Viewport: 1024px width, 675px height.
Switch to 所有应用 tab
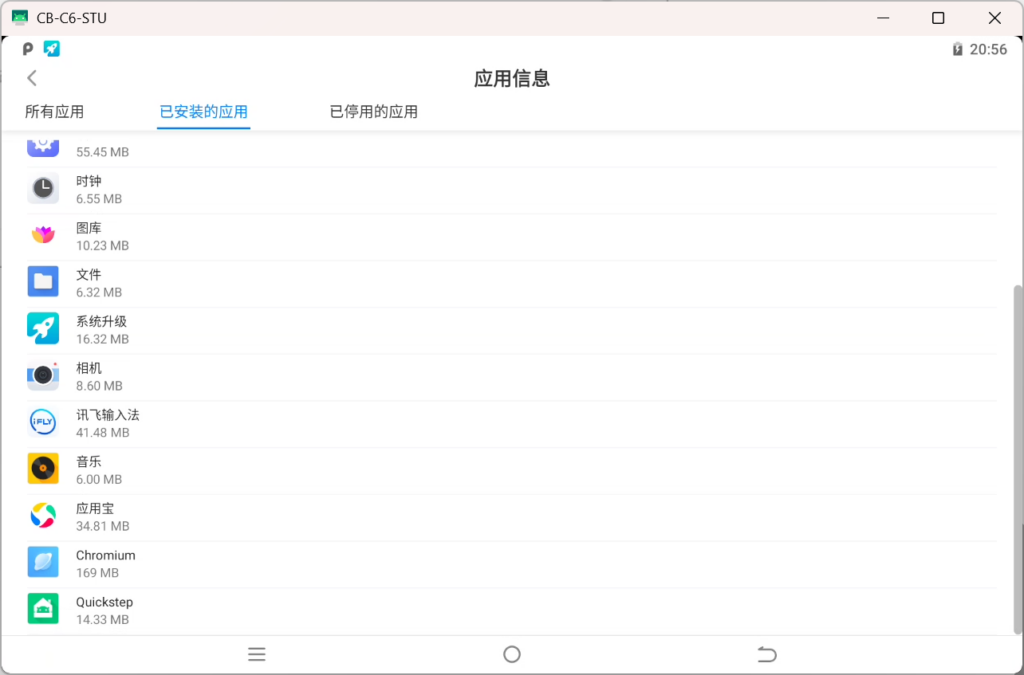pyautogui.click(x=54, y=112)
